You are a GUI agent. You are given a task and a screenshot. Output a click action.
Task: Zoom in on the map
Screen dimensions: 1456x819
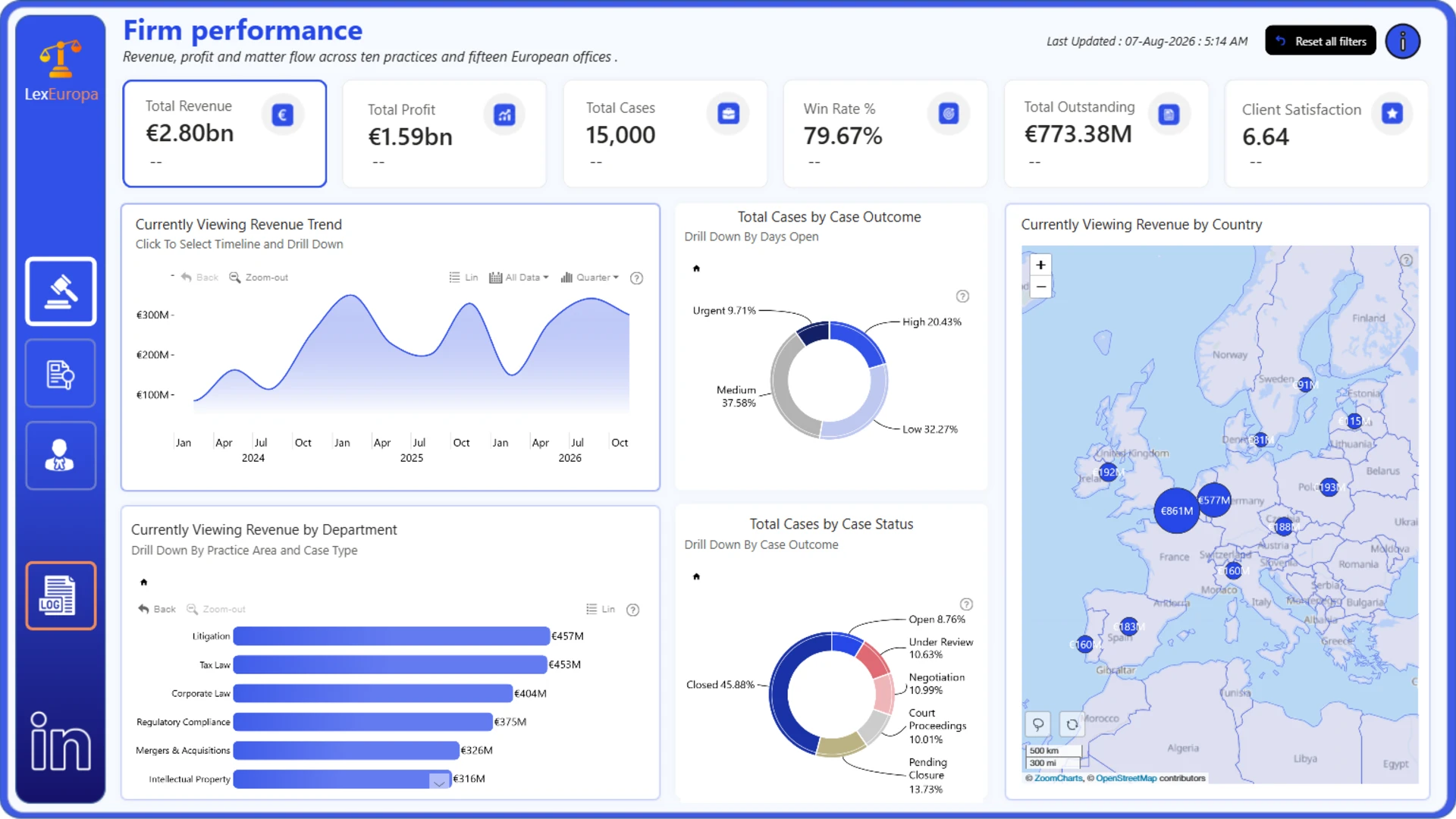[1040, 265]
